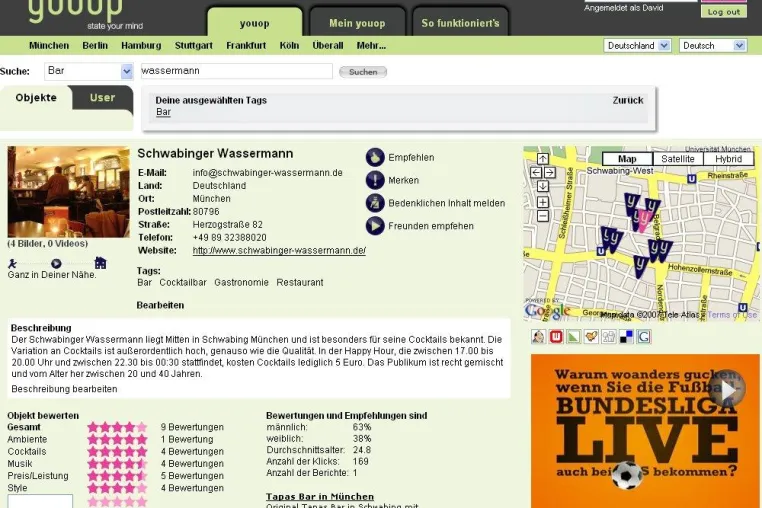
Task: Click the grey squares bookmark icon
Action: 608,336
